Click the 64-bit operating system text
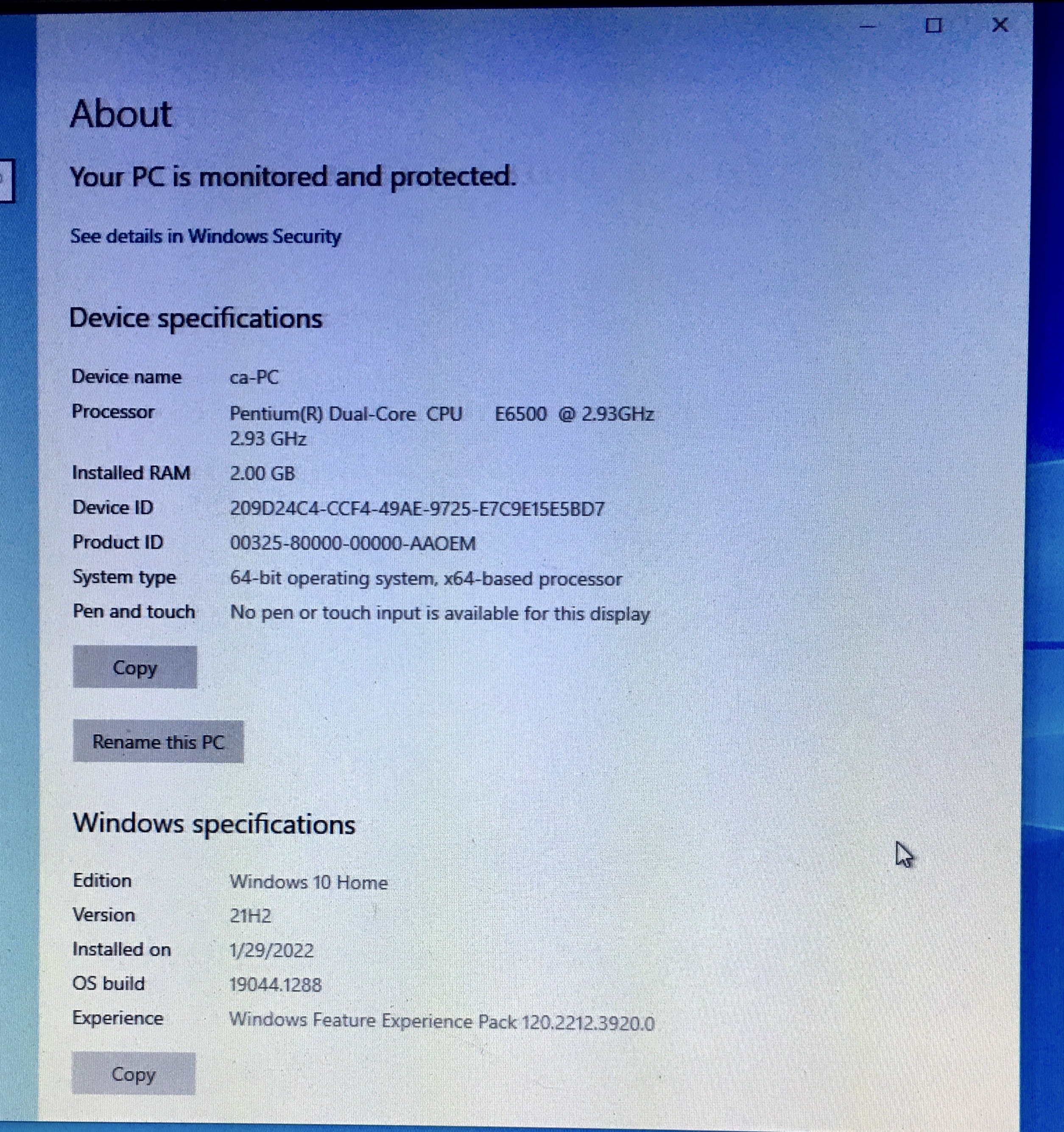1064x1132 pixels. click(x=426, y=579)
